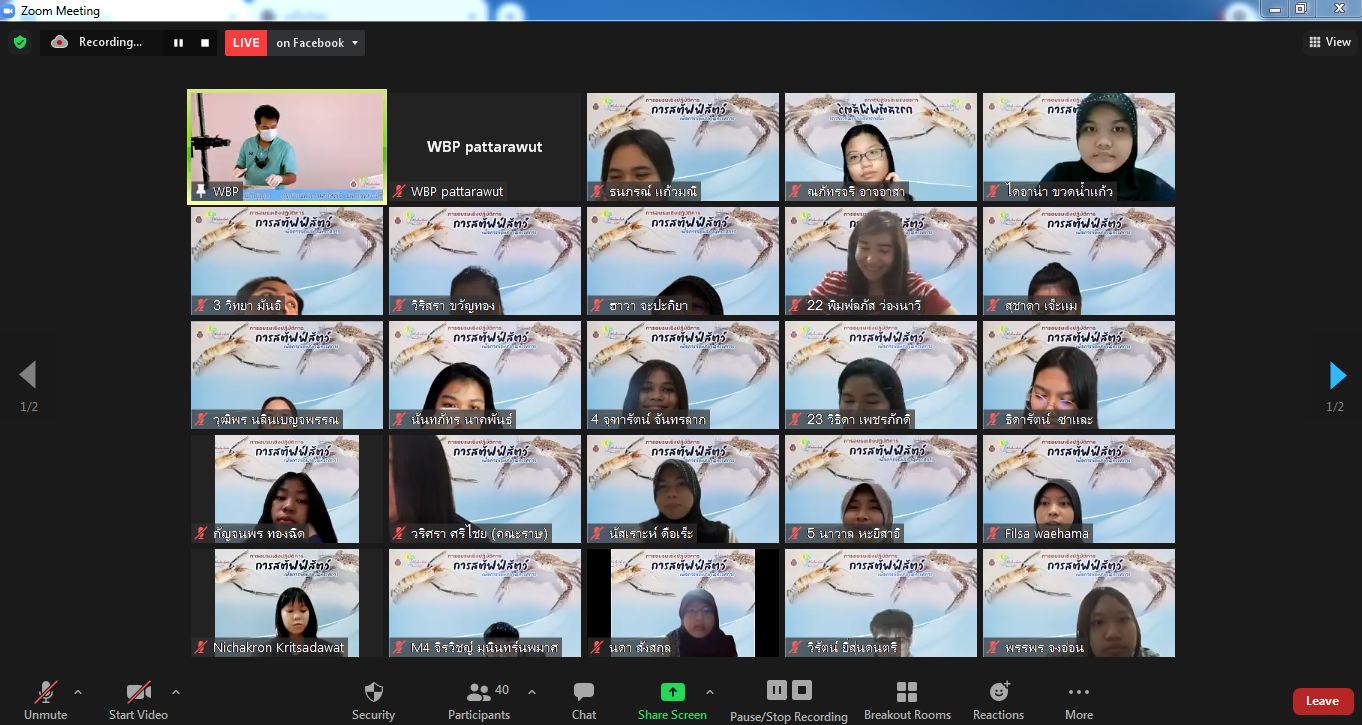The image size is (1362, 725).
Task: Unmute the microphone
Action: 45,700
